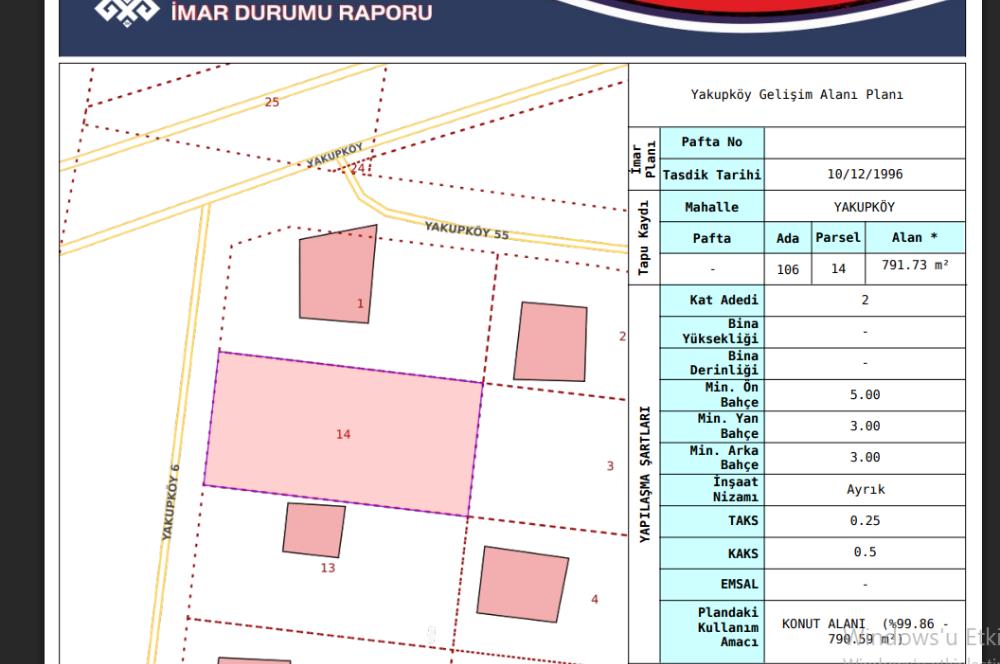Click the KAKS value 0.5
This screenshot has height=664, width=1000.
coord(865,552)
